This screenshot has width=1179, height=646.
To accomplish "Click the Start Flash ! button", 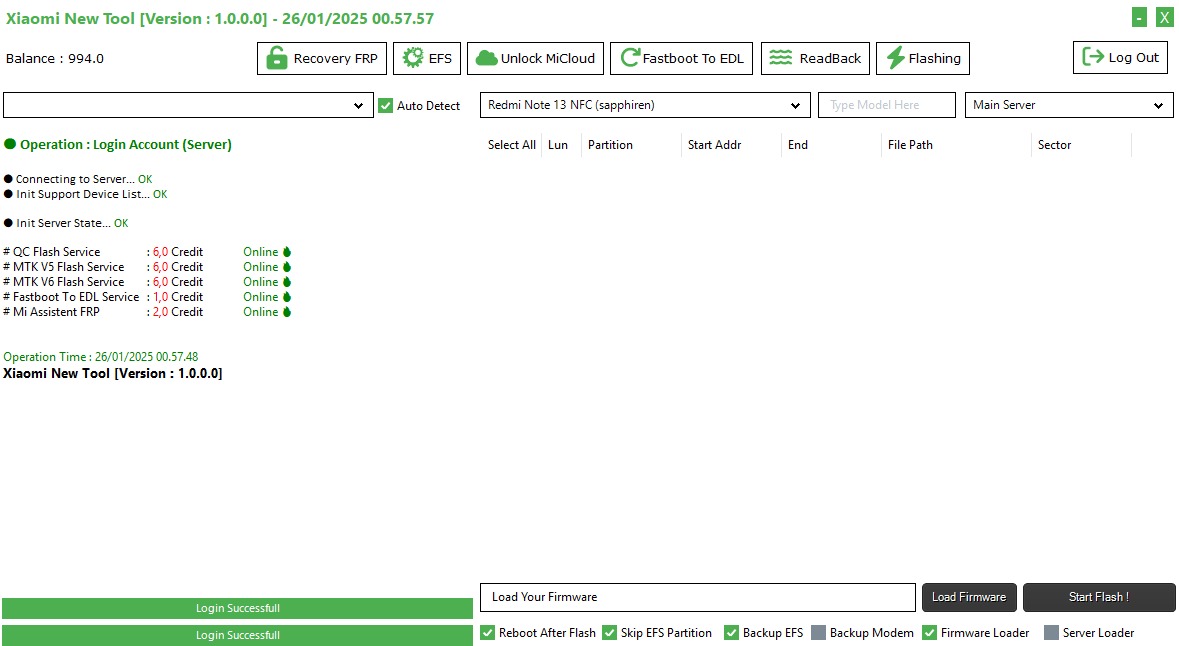I will (x=1099, y=597).
